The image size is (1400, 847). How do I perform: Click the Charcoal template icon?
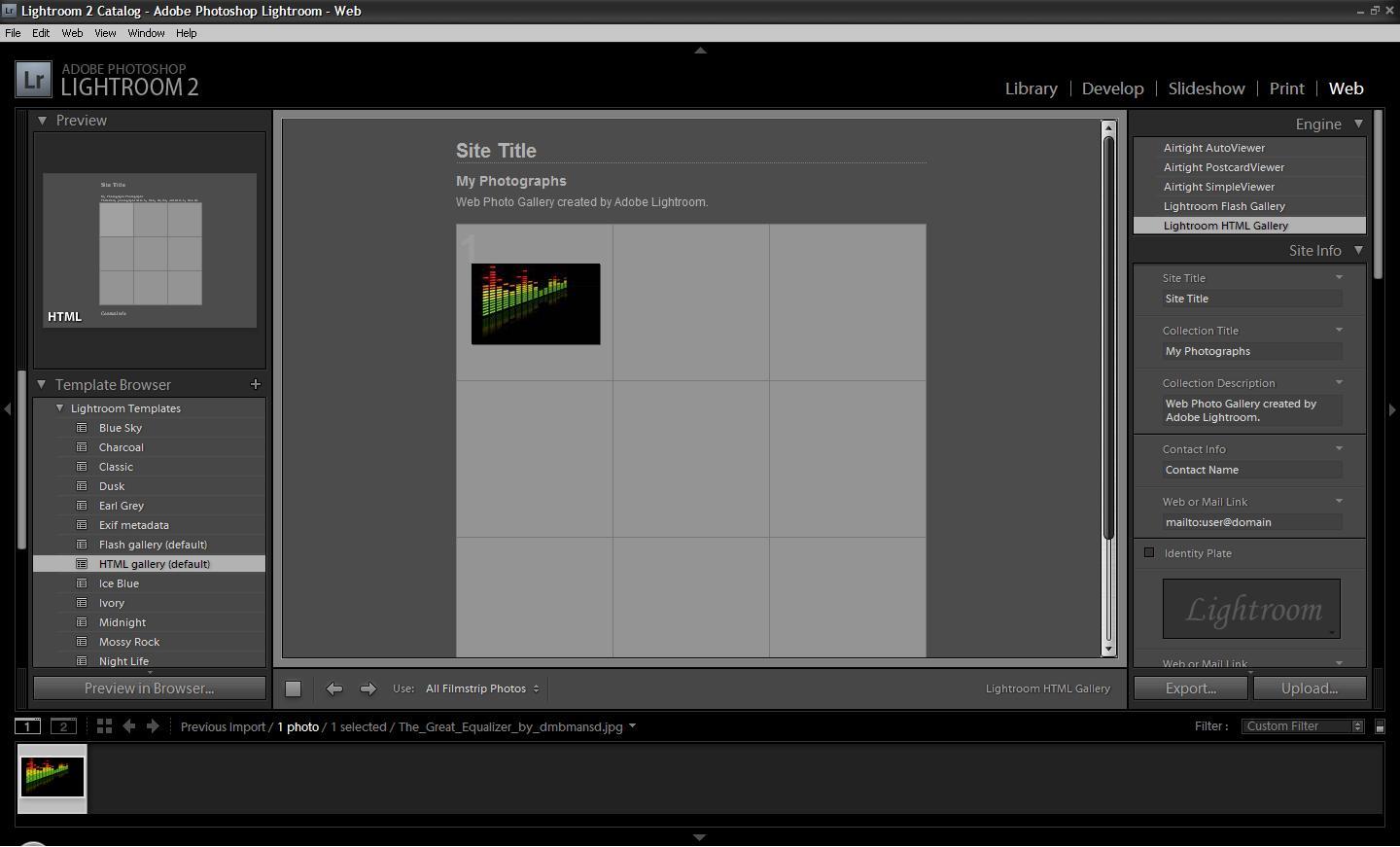pos(82,447)
